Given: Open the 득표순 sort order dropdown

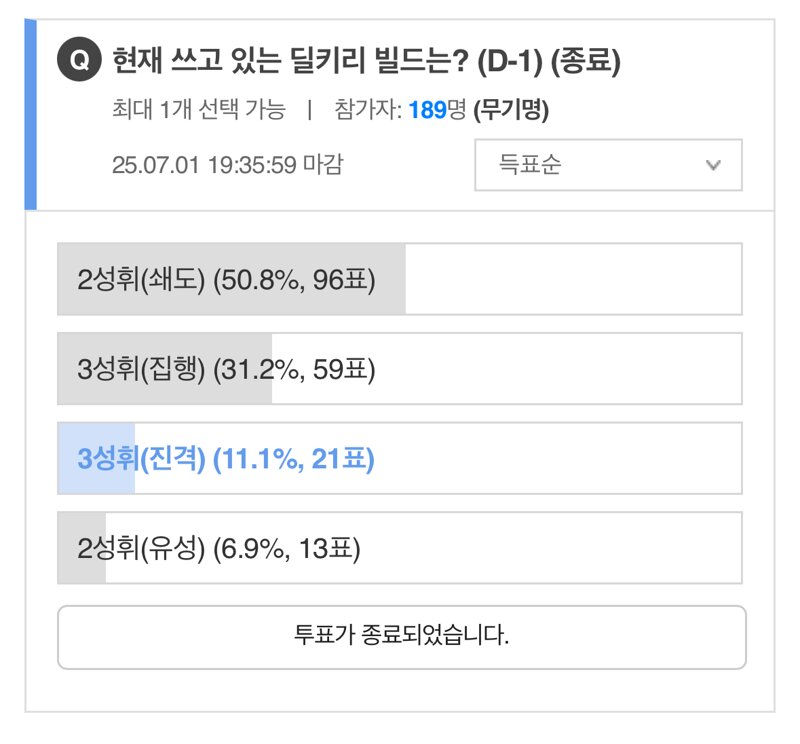Looking at the screenshot, I should [x=608, y=165].
